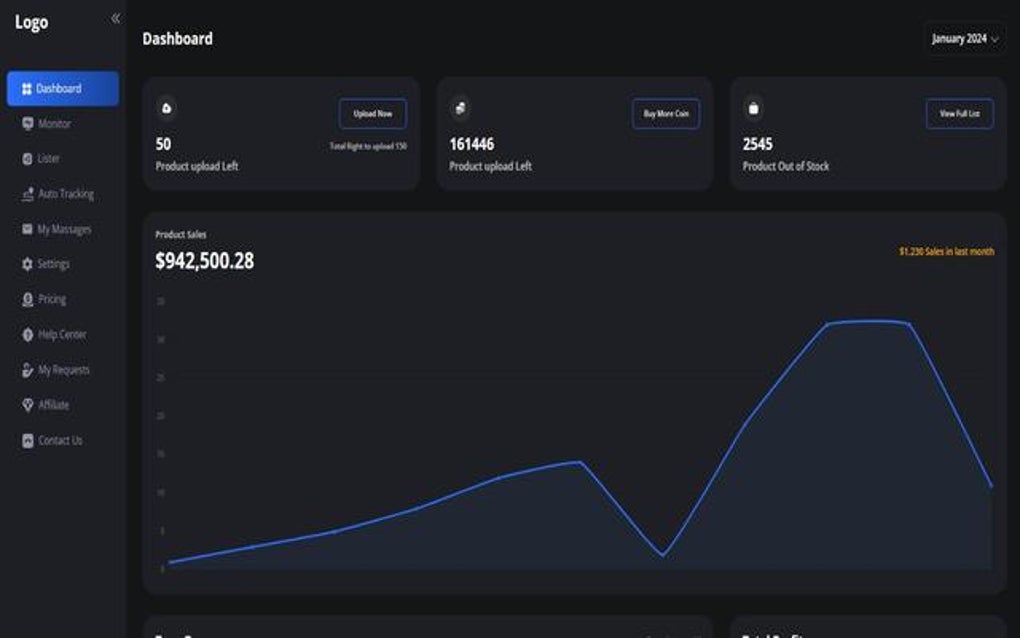The image size is (1020, 638).
Task: Open the My Massages envelope icon
Action: tap(27, 229)
